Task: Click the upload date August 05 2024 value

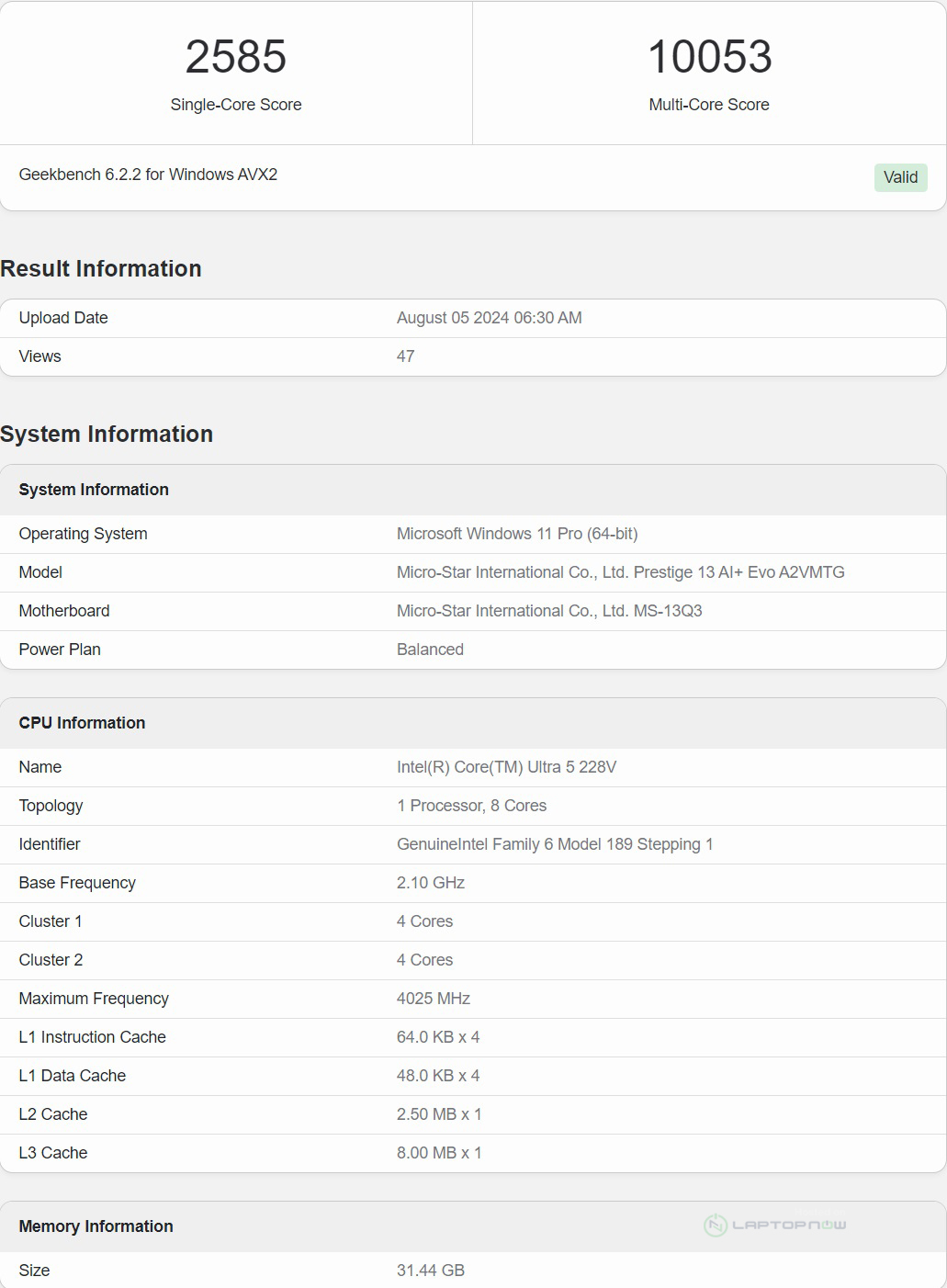Action: click(x=489, y=318)
